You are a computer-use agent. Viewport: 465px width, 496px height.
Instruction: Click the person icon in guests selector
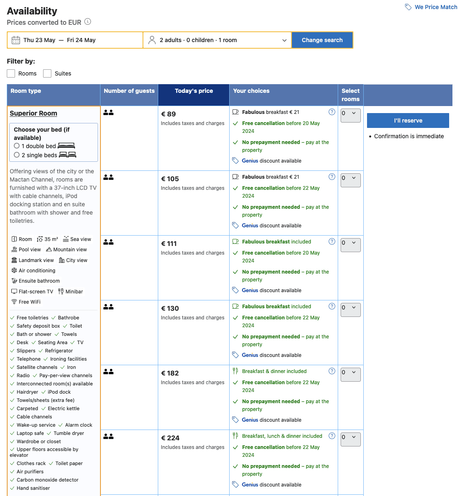152,40
